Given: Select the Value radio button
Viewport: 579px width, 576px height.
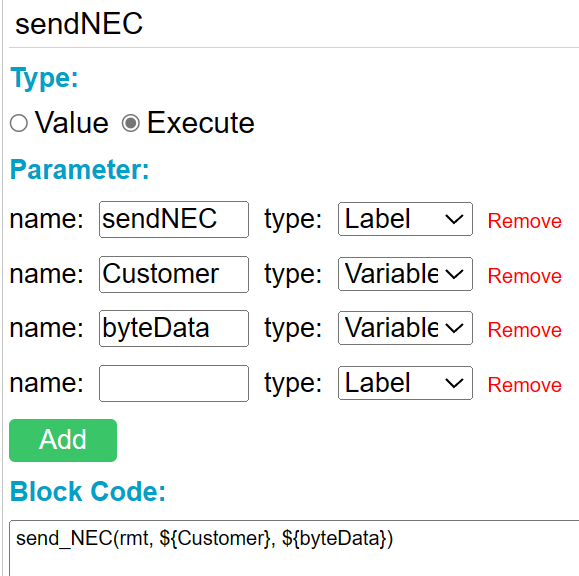Looking at the screenshot, I should click(x=19, y=123).
